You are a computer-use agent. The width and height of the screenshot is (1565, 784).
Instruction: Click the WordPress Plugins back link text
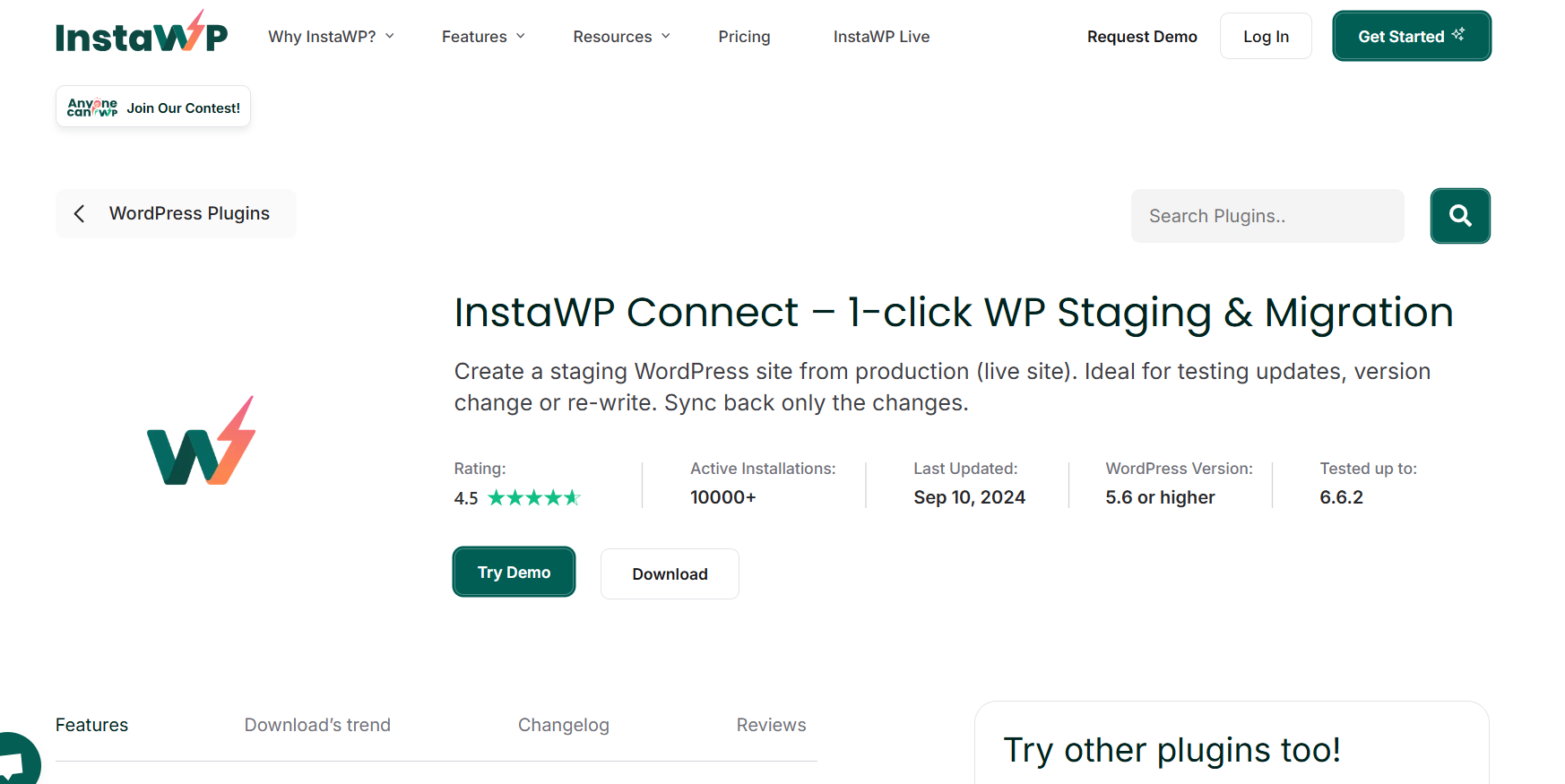(x=189, y=213)
